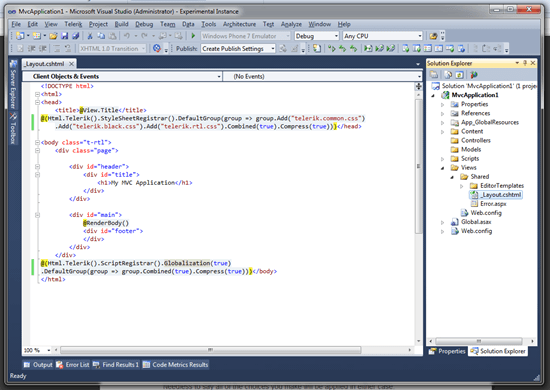Select Global.asax in Solution Explorer

point(476,222)
